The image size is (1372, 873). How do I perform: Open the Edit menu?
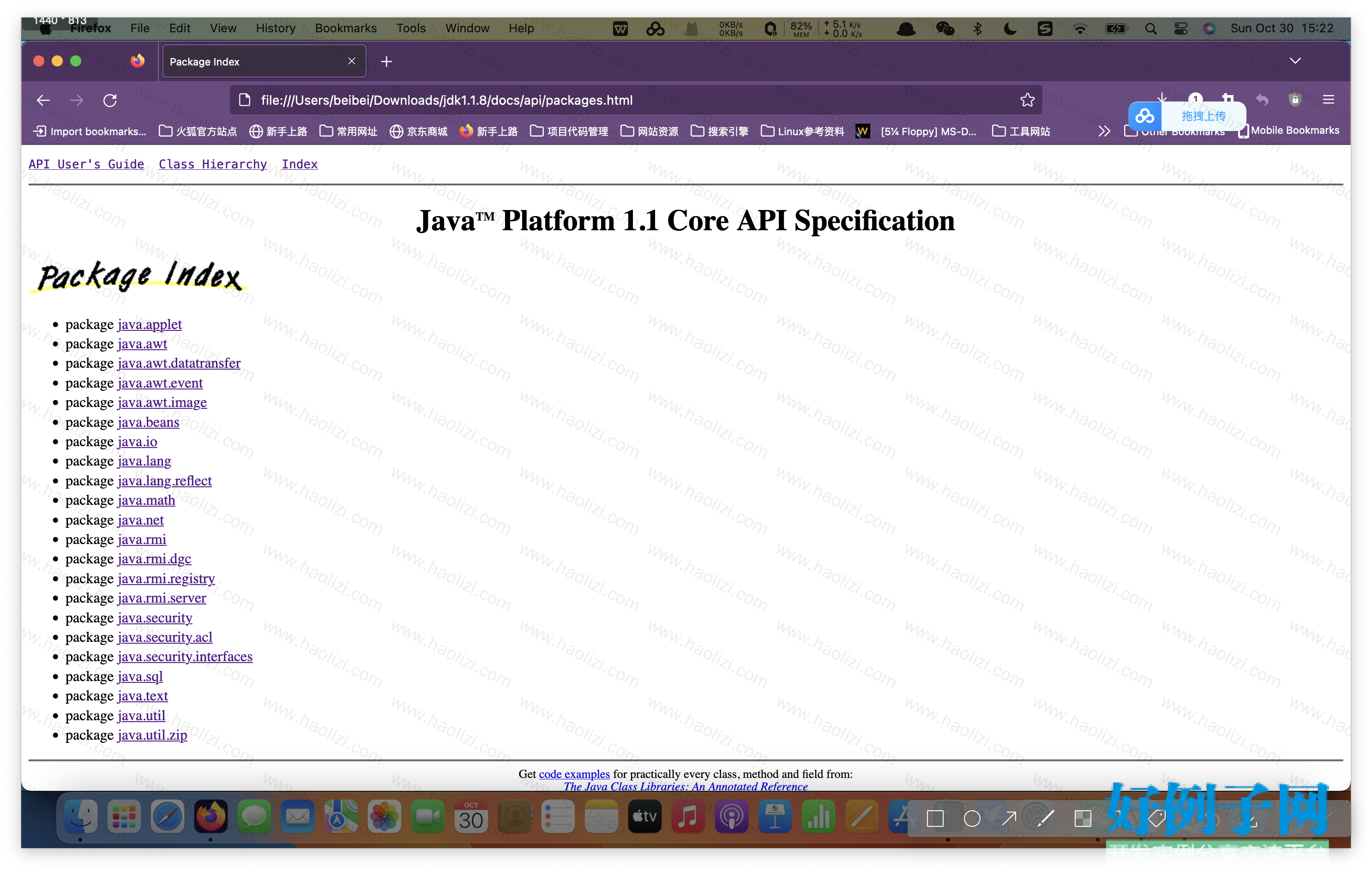pos(180,29)
